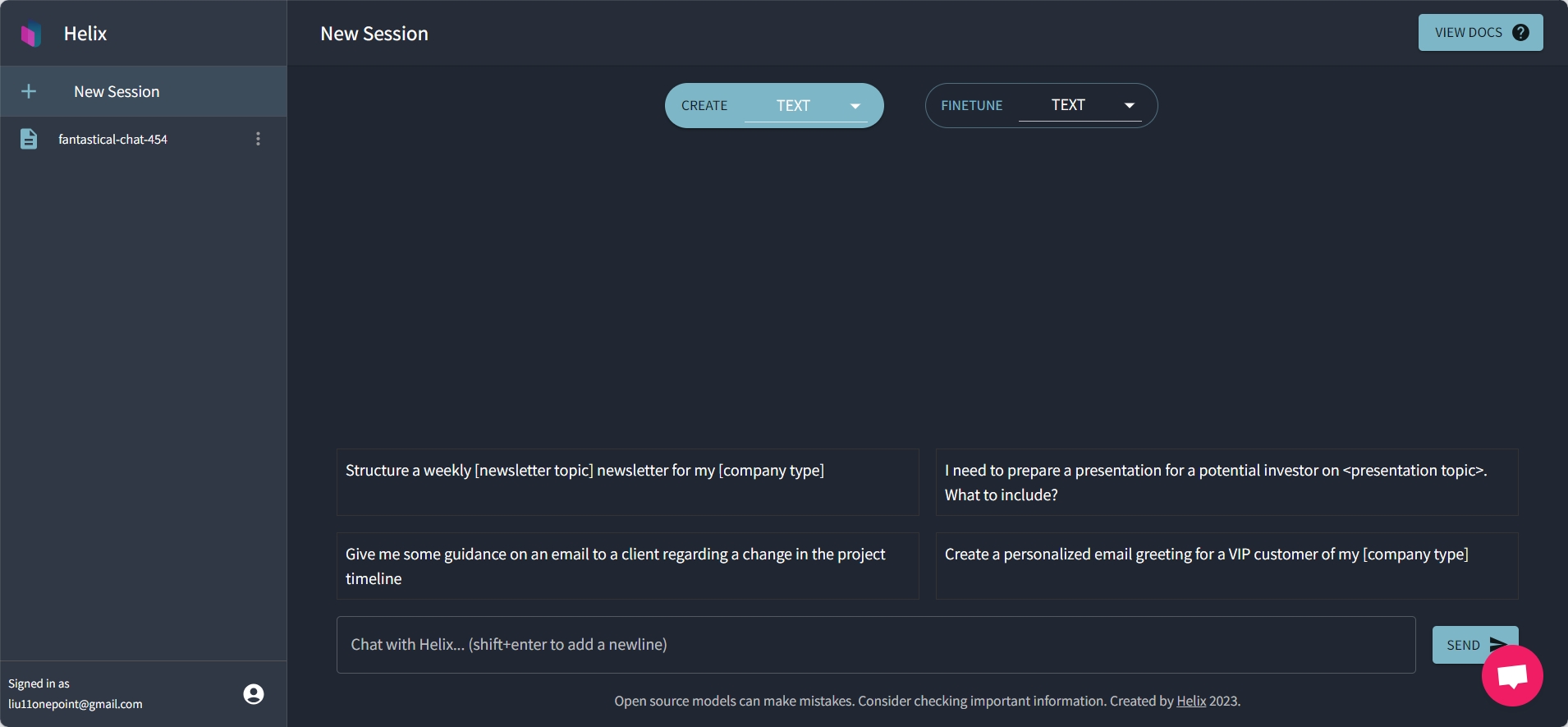
Task: Click the user account avatar icon
Action: pos(254,694)
